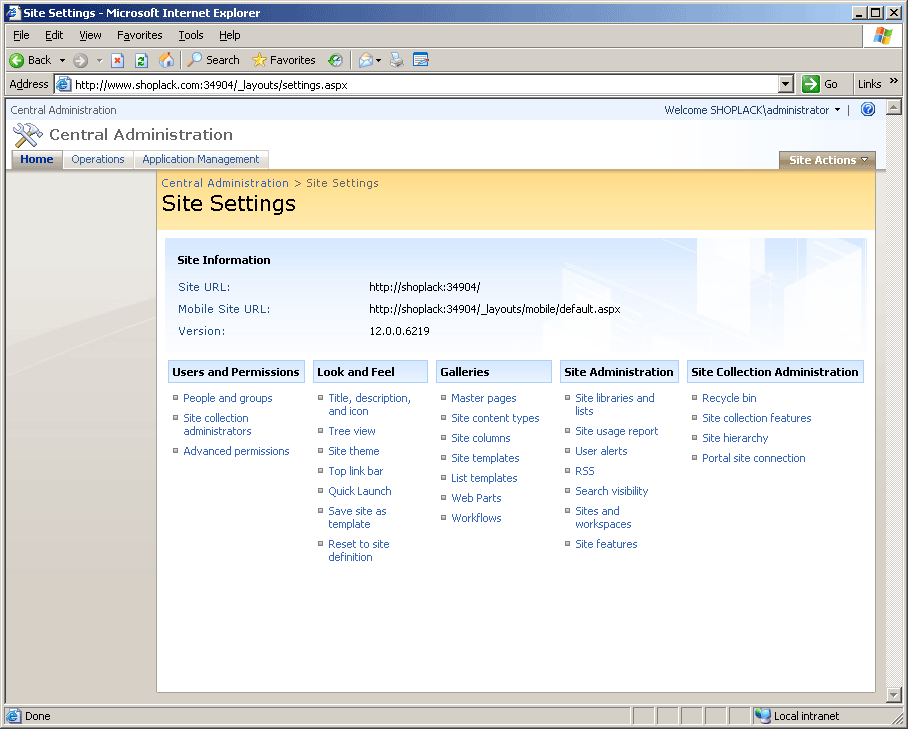Select the version number 12.0.0.6219

pos(399,331)
